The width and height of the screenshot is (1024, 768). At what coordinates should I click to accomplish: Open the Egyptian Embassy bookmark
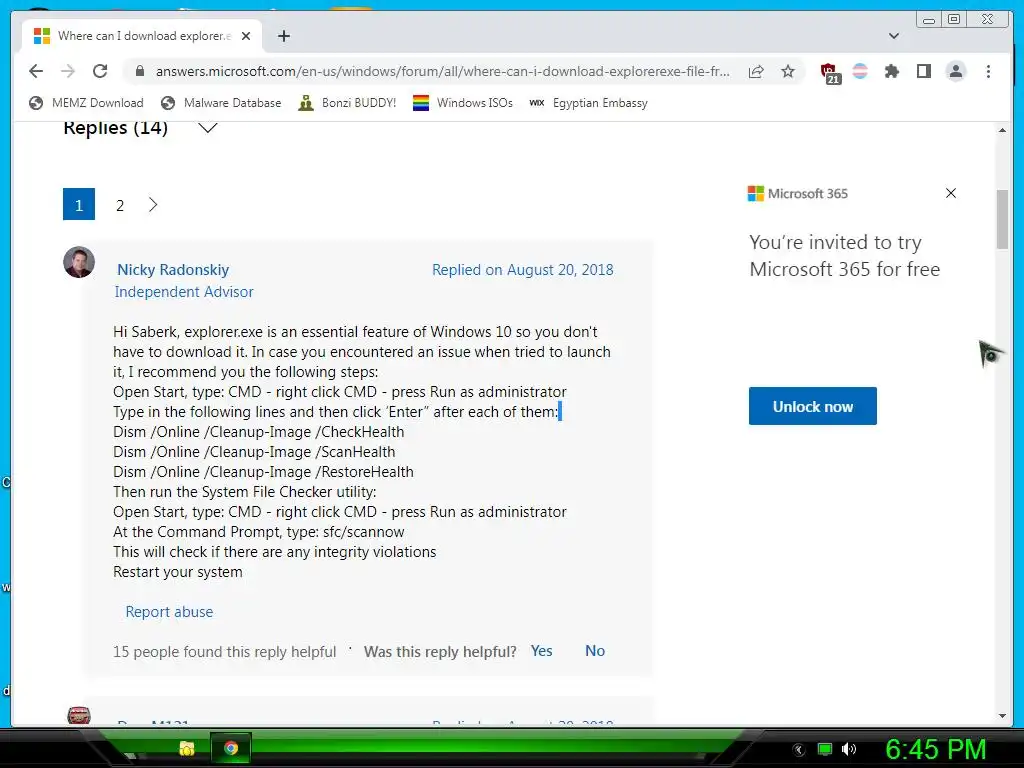588,103
